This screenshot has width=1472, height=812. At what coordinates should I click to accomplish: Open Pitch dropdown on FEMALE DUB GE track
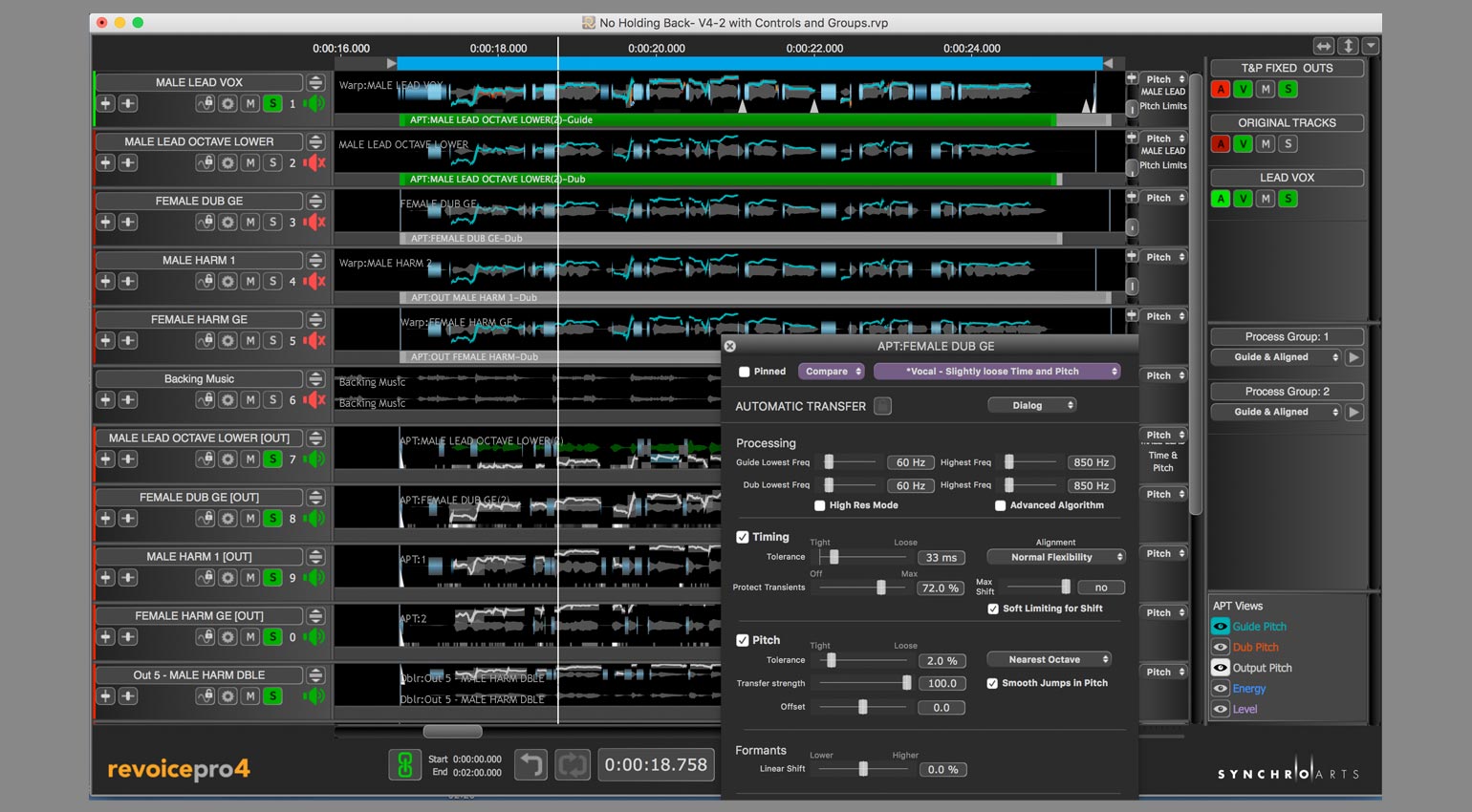1164,198
